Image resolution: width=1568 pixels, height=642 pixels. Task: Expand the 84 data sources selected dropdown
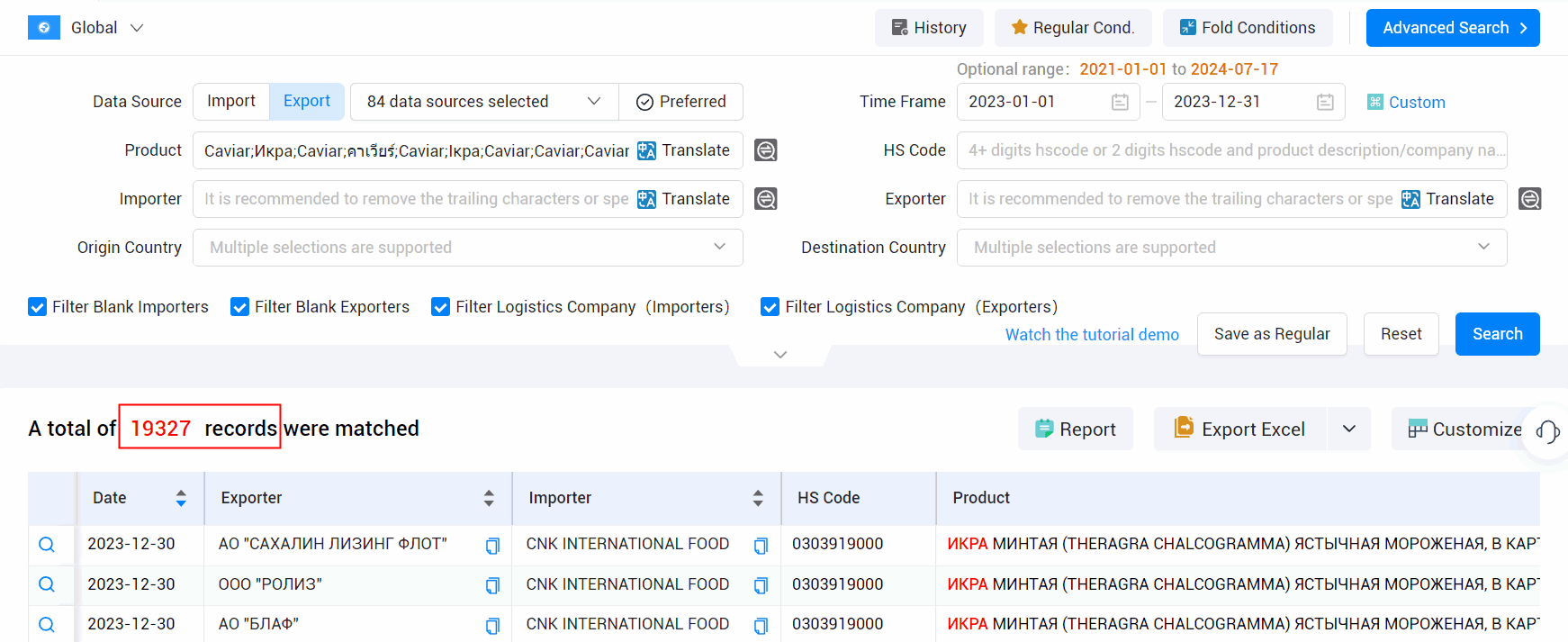click(484, 102)
